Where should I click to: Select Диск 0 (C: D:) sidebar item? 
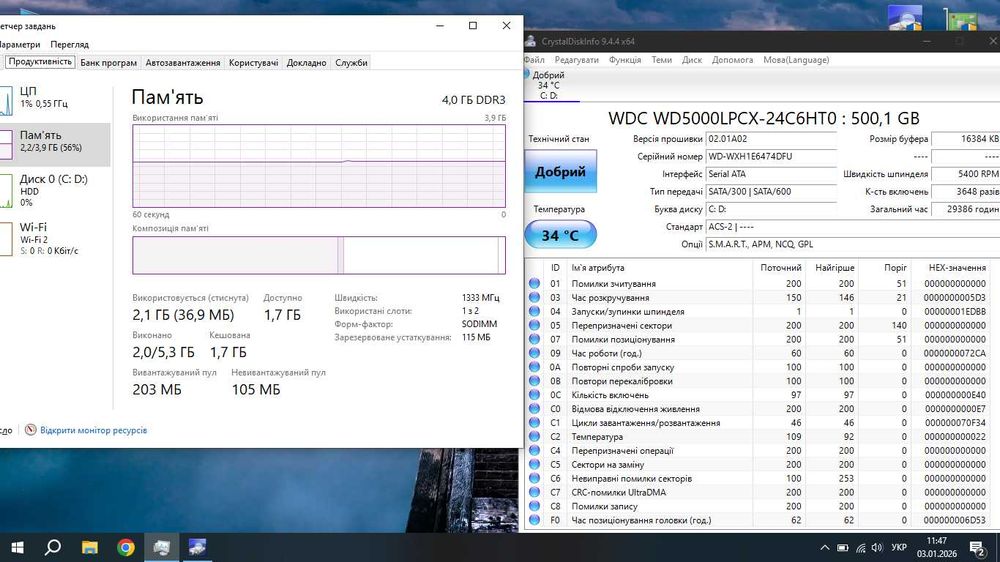pos(55,190)
